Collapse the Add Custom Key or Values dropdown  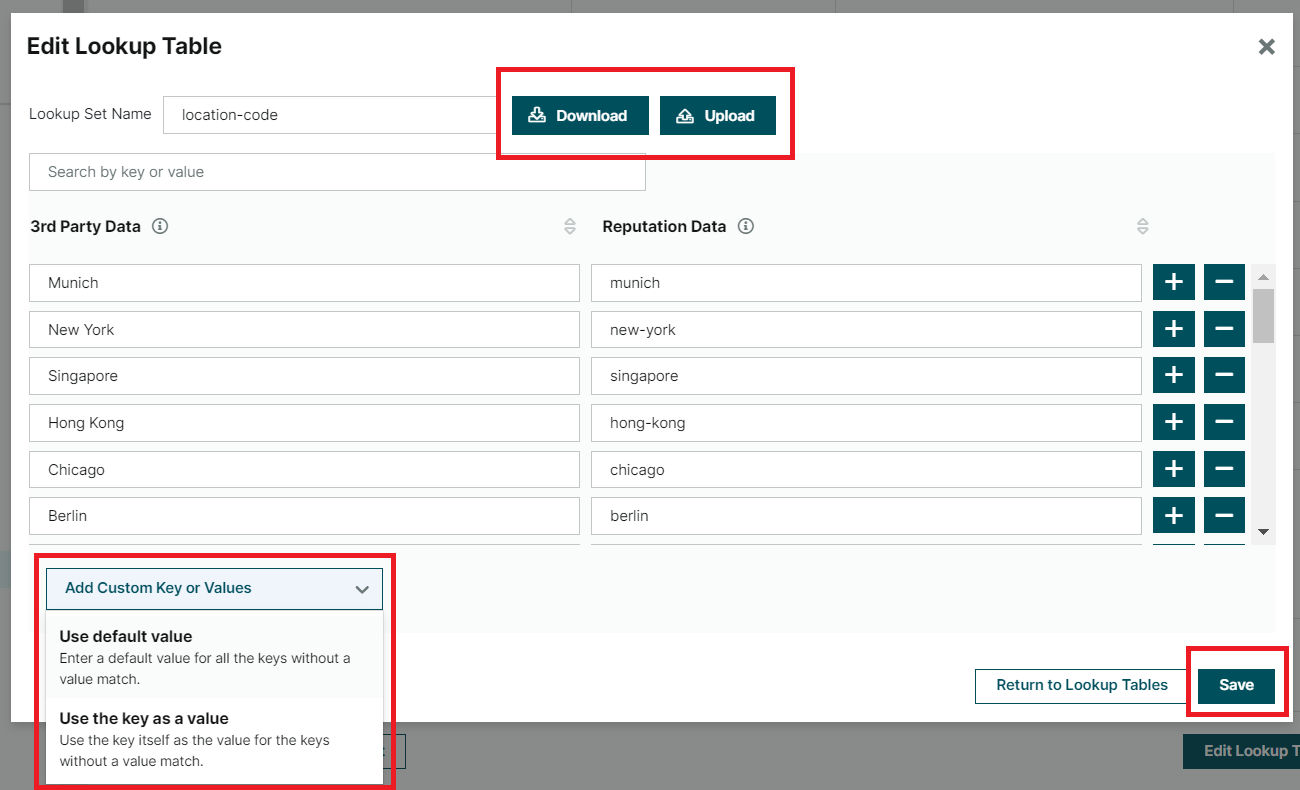214,589
